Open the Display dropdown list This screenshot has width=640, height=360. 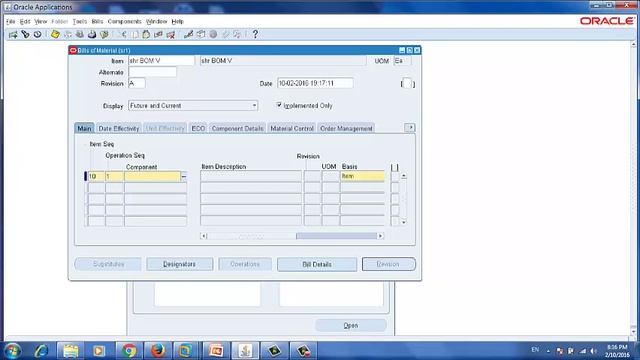[x=254, y=106]
